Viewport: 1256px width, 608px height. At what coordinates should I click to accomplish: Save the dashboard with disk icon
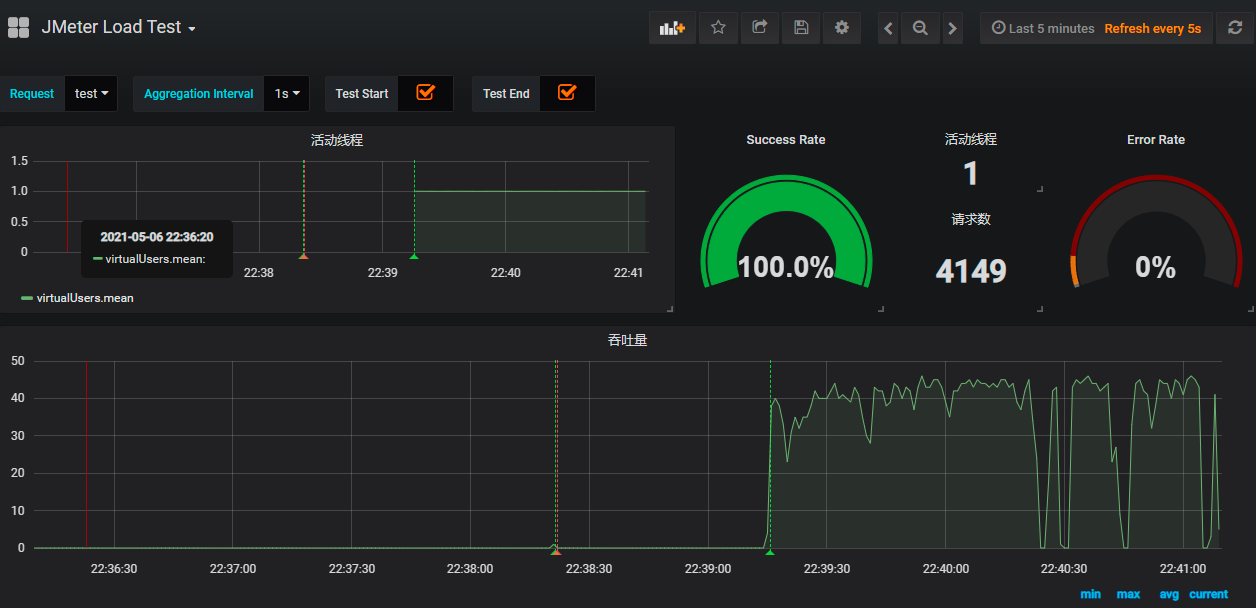801,28
